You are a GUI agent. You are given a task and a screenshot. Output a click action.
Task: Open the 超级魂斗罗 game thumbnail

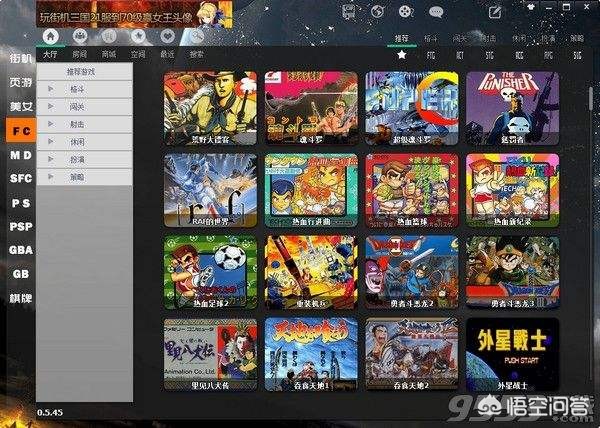pyautogui.click(x=412, y=108)
